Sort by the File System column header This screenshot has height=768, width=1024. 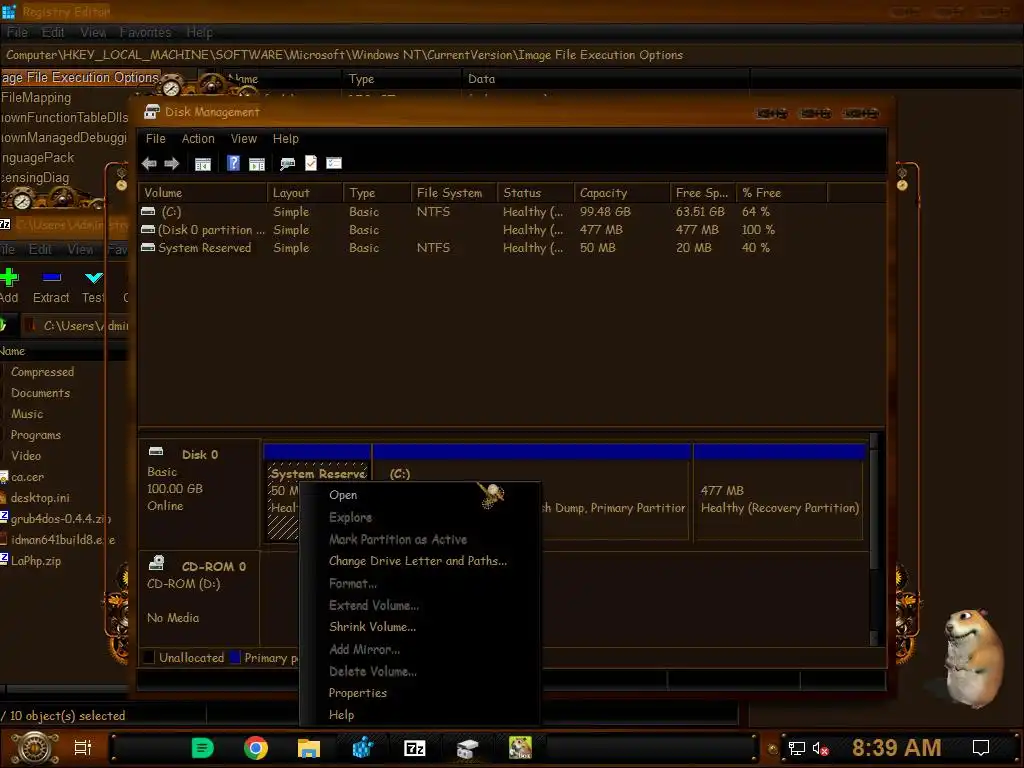pos(454,193)
